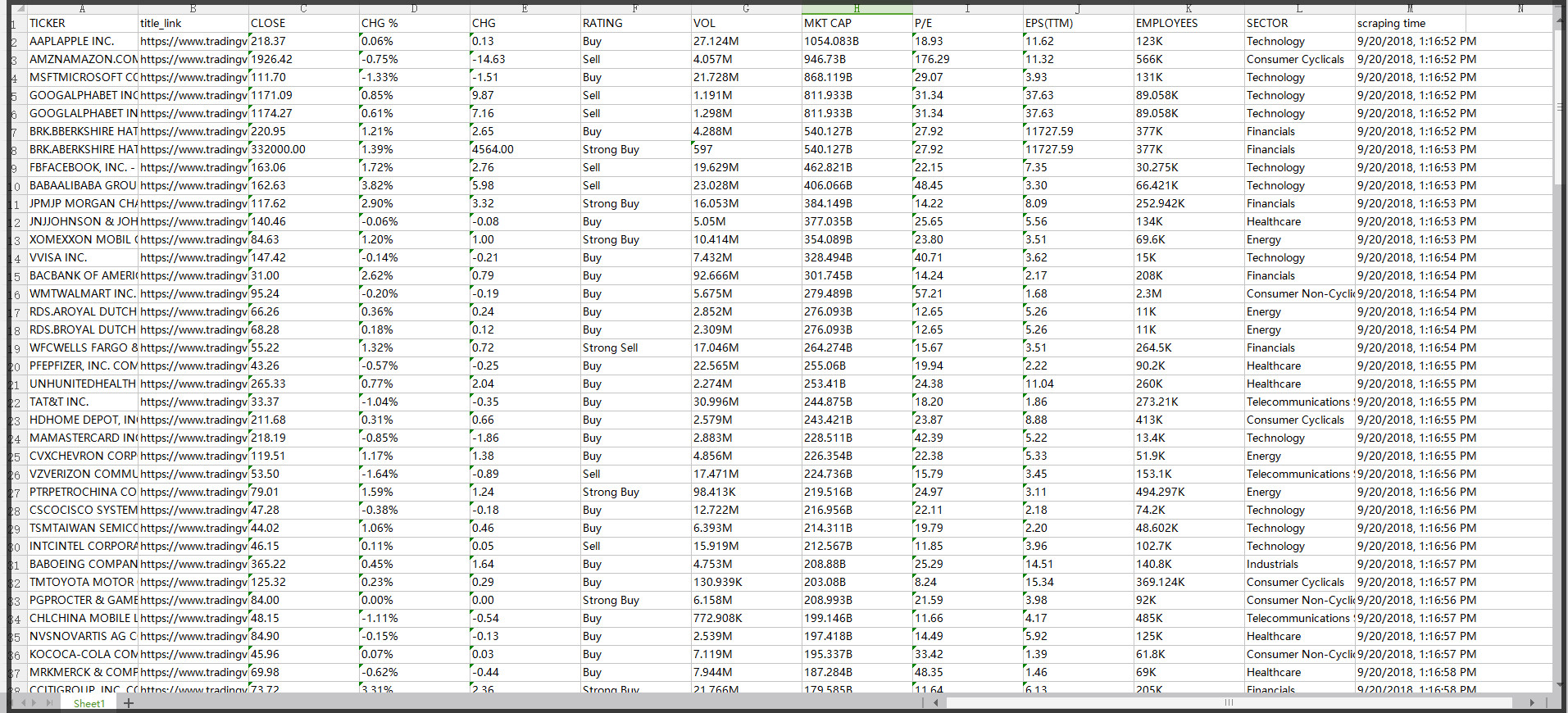The width and height of the screenshot is (1568, 713).
Task: Select market cap 462.821B cell
Action: 857,167
